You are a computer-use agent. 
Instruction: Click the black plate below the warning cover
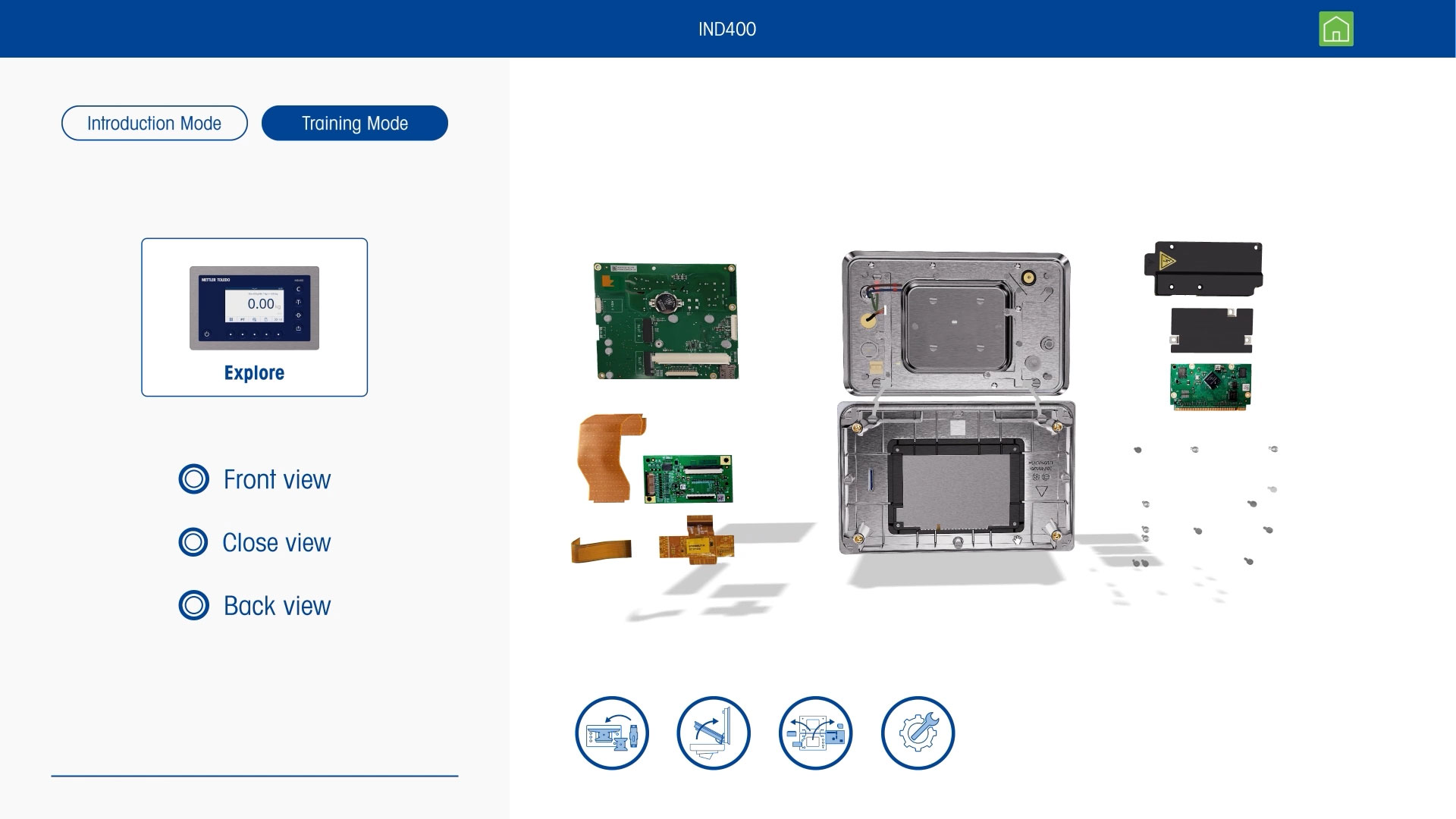click(1211, 329)
